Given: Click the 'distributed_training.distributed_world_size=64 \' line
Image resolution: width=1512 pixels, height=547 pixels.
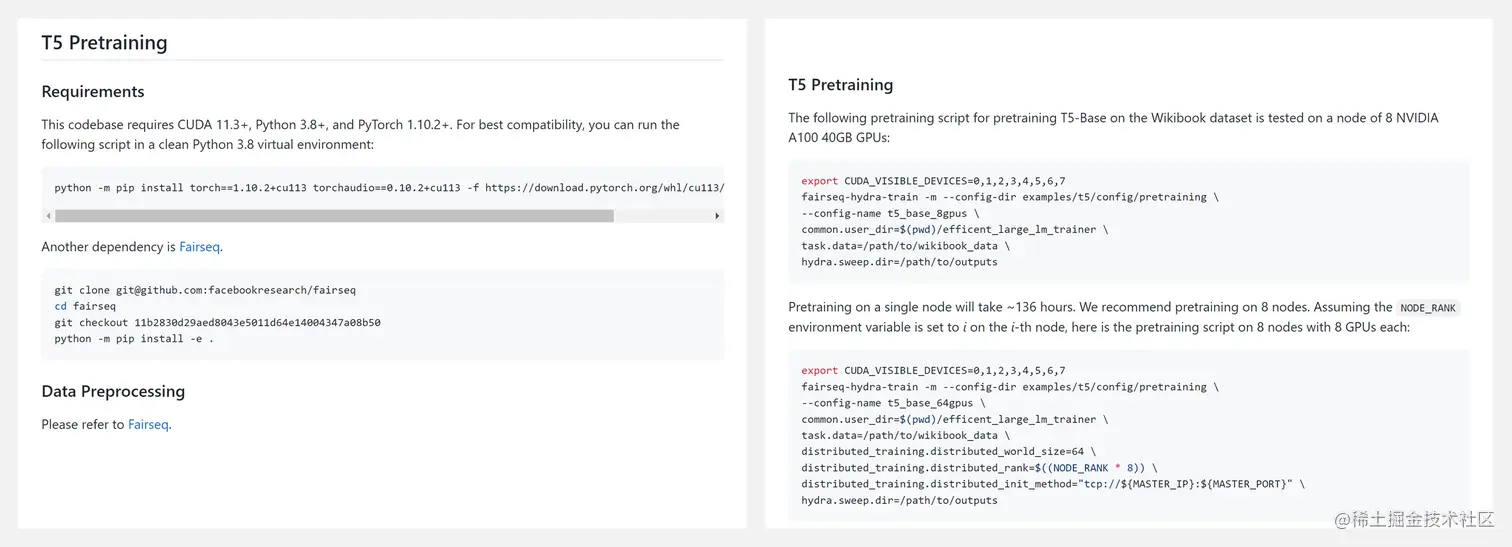Looking at the screenshot, I should (x=948, y=451).
